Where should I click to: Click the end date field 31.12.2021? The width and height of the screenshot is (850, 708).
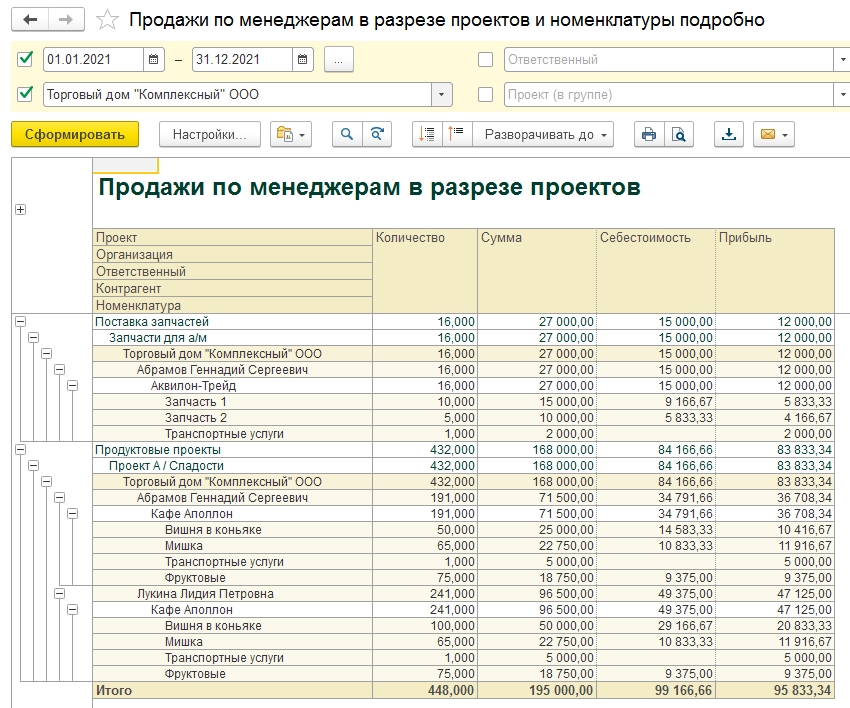point(242,59)
